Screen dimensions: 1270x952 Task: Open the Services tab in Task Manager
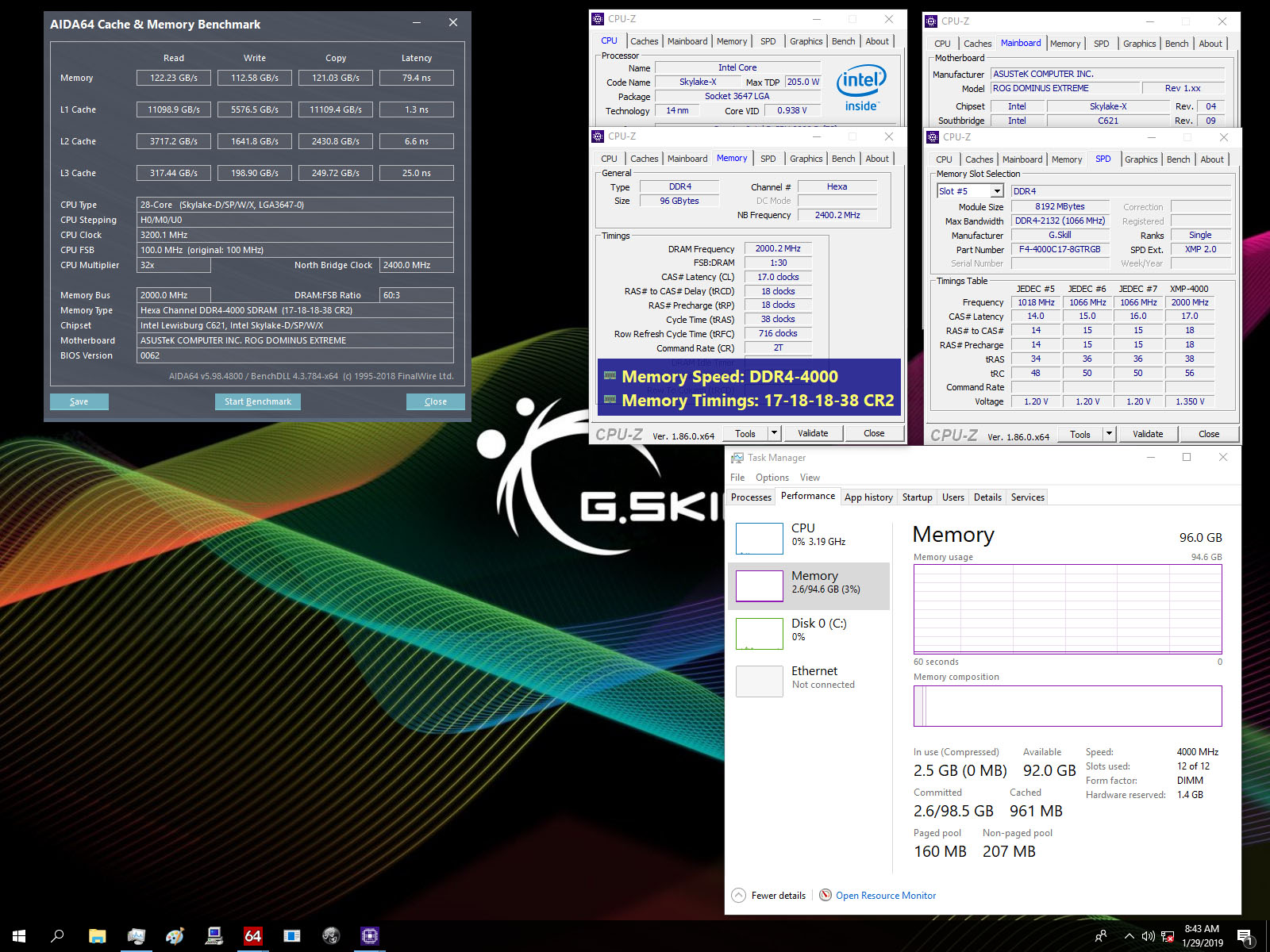point(1027,497)
